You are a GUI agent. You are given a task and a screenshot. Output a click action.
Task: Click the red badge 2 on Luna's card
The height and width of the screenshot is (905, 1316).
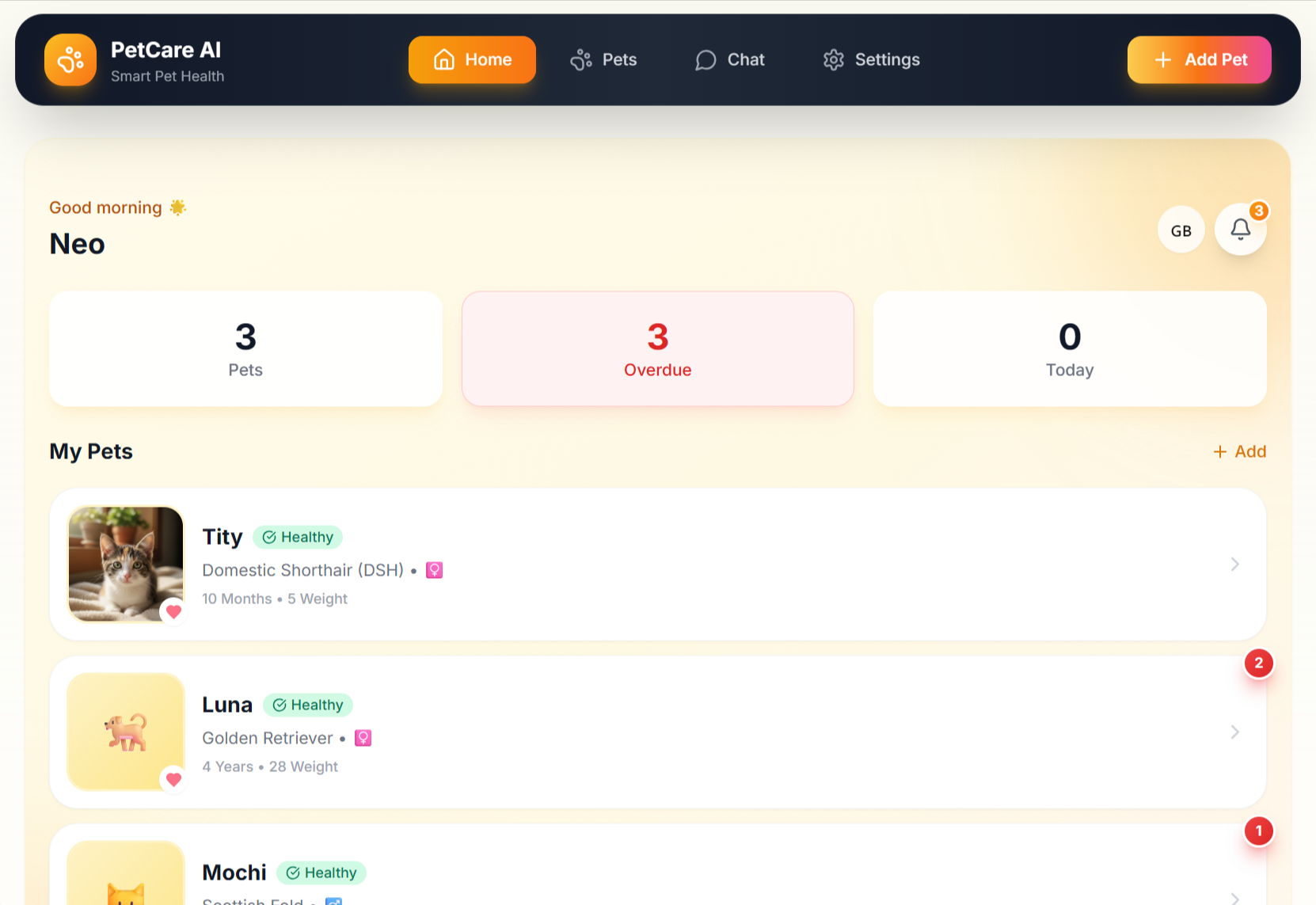point(1258,663)
